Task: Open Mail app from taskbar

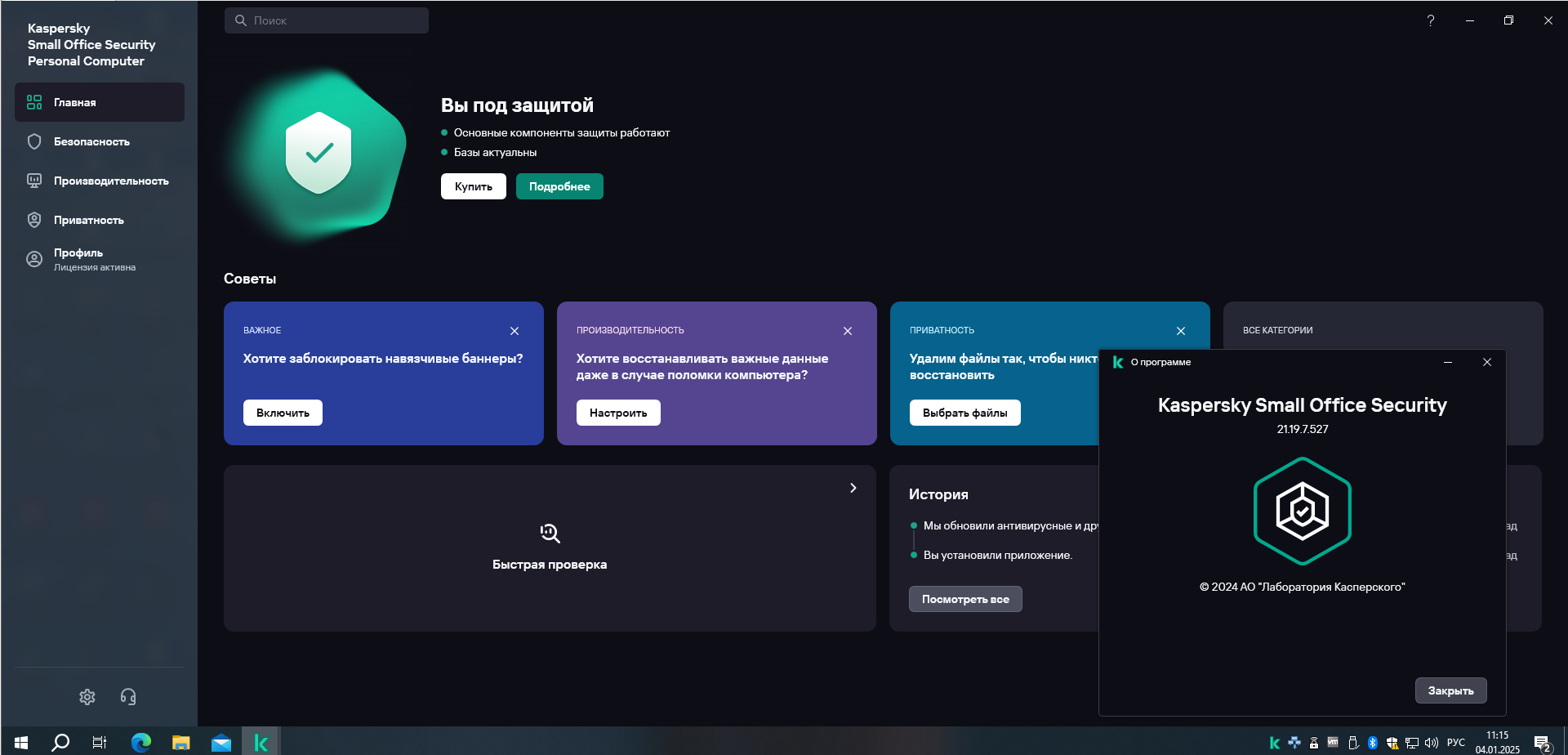Action: pyautogui.click(x=220, y=742)
